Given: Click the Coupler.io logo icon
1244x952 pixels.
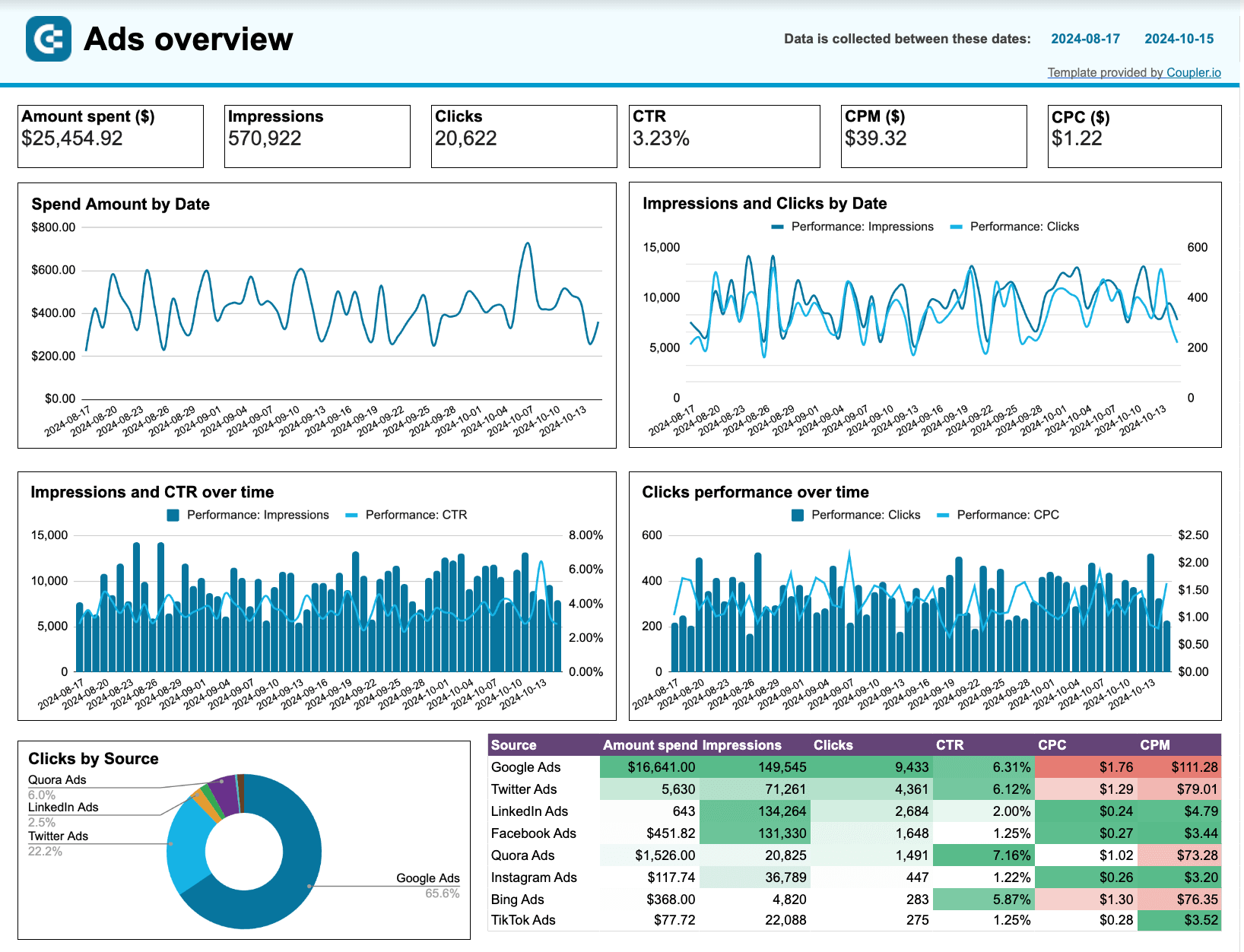Looking at the screenshot, I should (49, 39).
